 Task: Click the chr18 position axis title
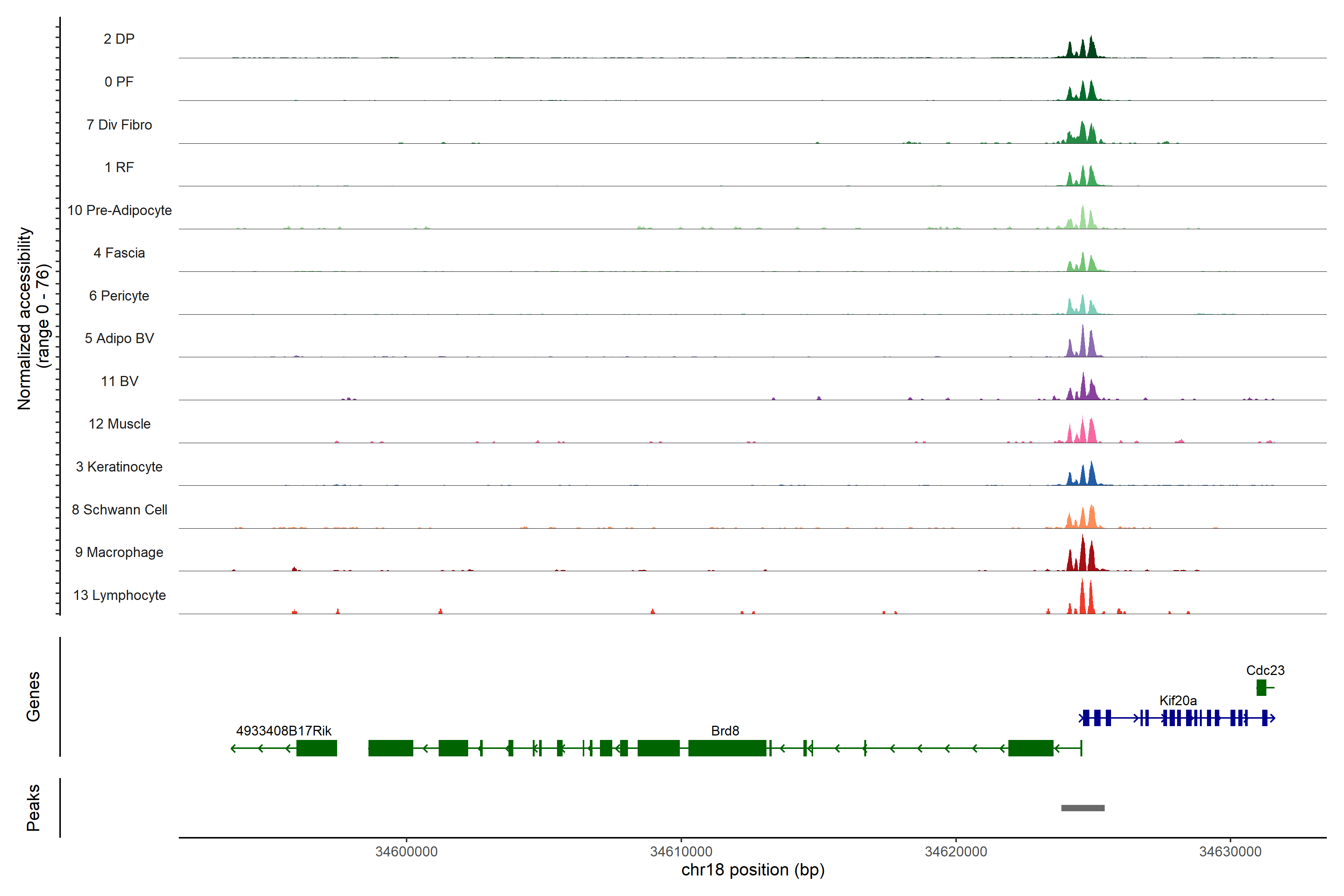(753, 870)
